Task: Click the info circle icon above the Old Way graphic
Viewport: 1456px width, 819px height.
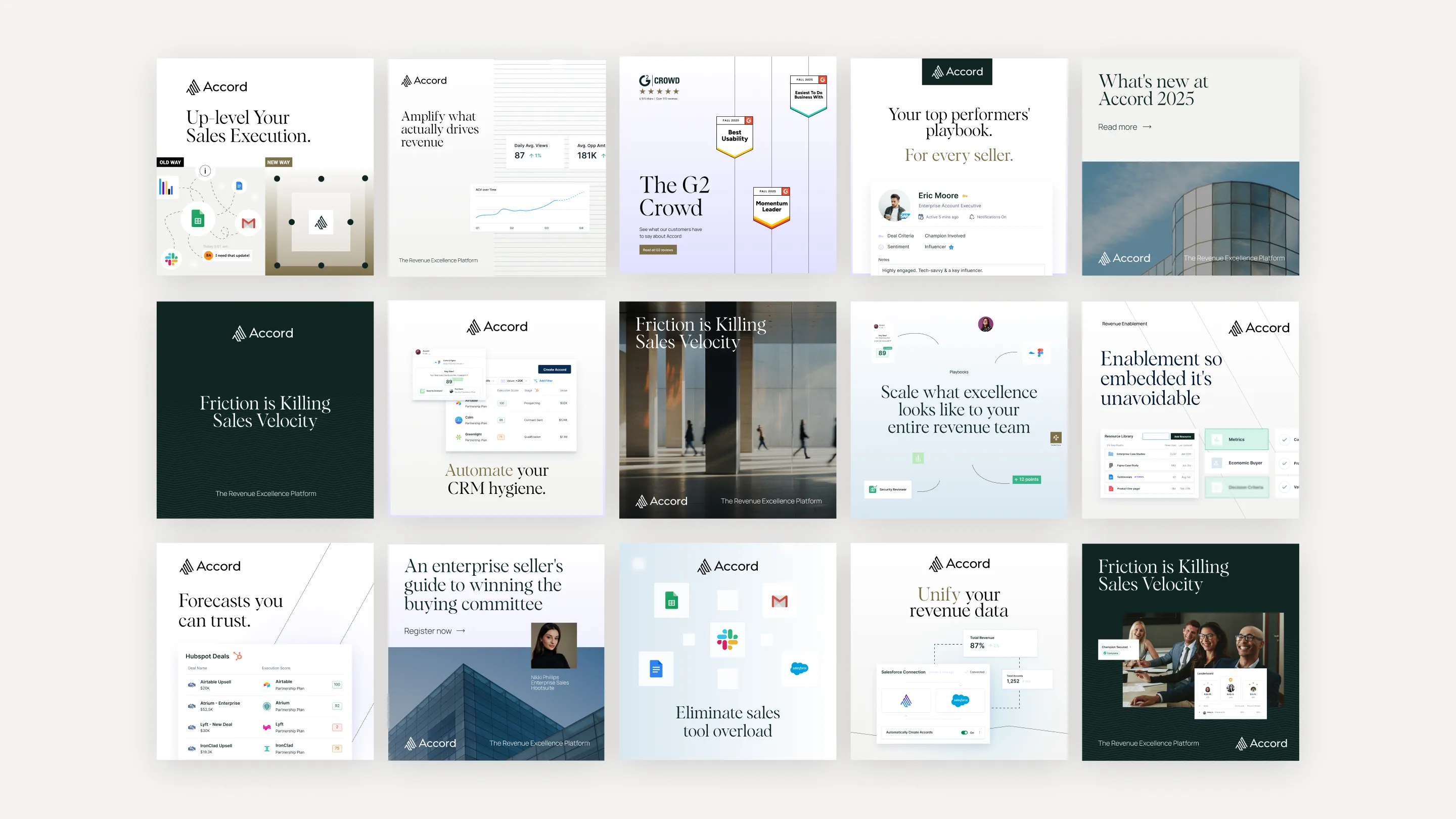Action: click(x=205, y=171)
